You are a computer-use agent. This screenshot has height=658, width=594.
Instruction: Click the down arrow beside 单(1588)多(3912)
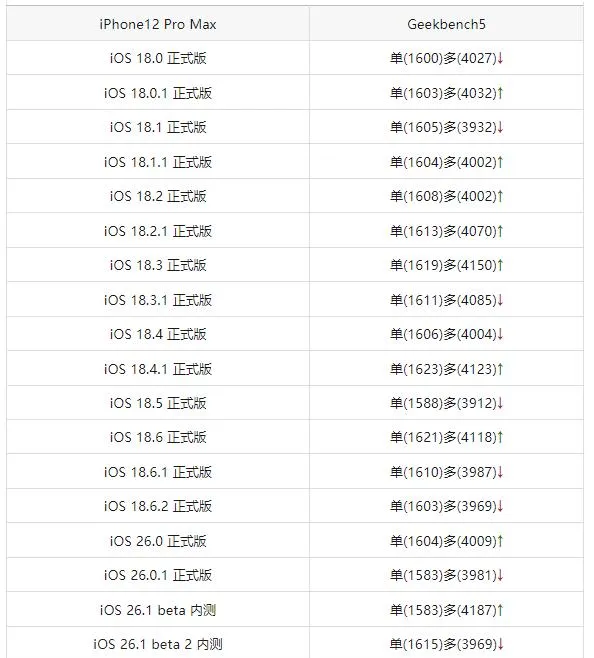click(500, 403)
